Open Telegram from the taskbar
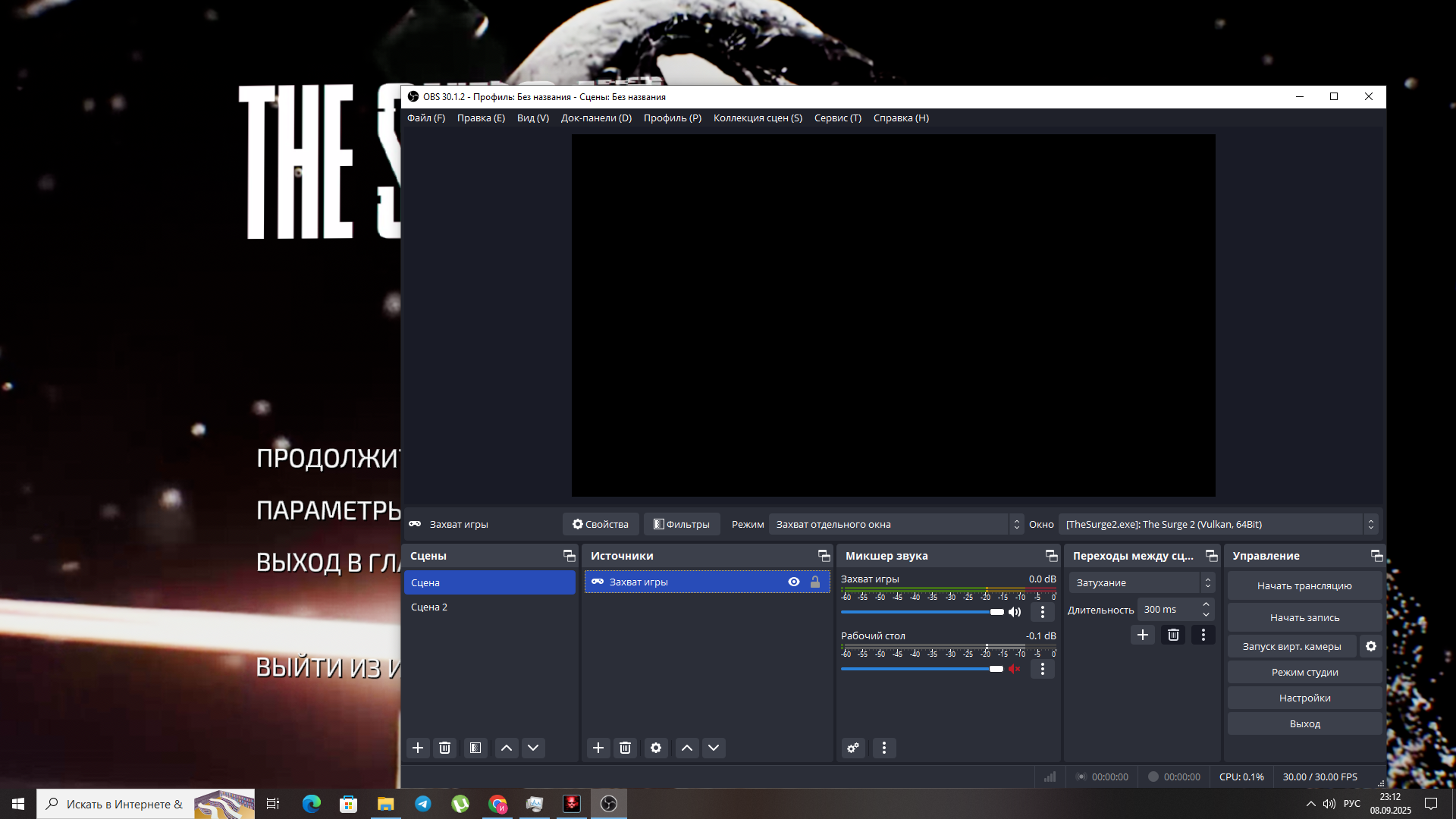 click(423, 804)
